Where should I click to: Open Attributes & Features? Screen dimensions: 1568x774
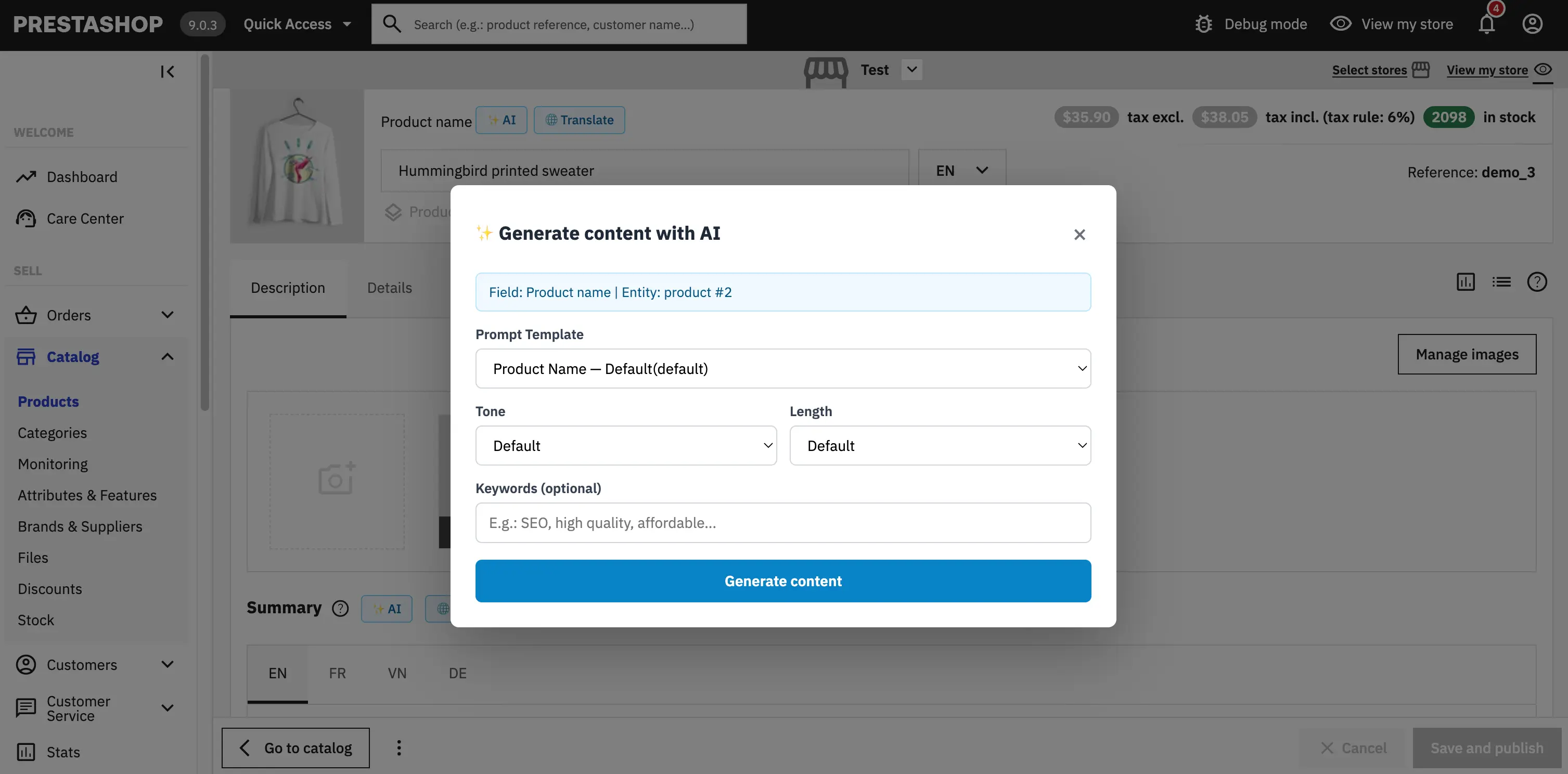(87, 495)
